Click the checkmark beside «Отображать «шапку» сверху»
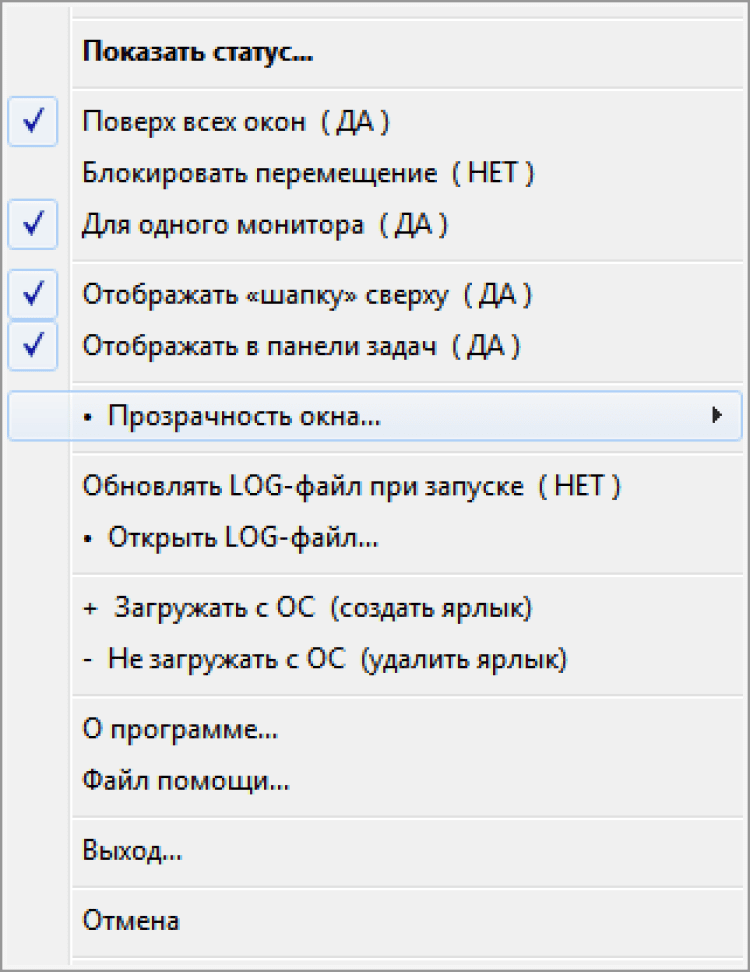Viewport: 750px width, 972px height. coord(33,295)
